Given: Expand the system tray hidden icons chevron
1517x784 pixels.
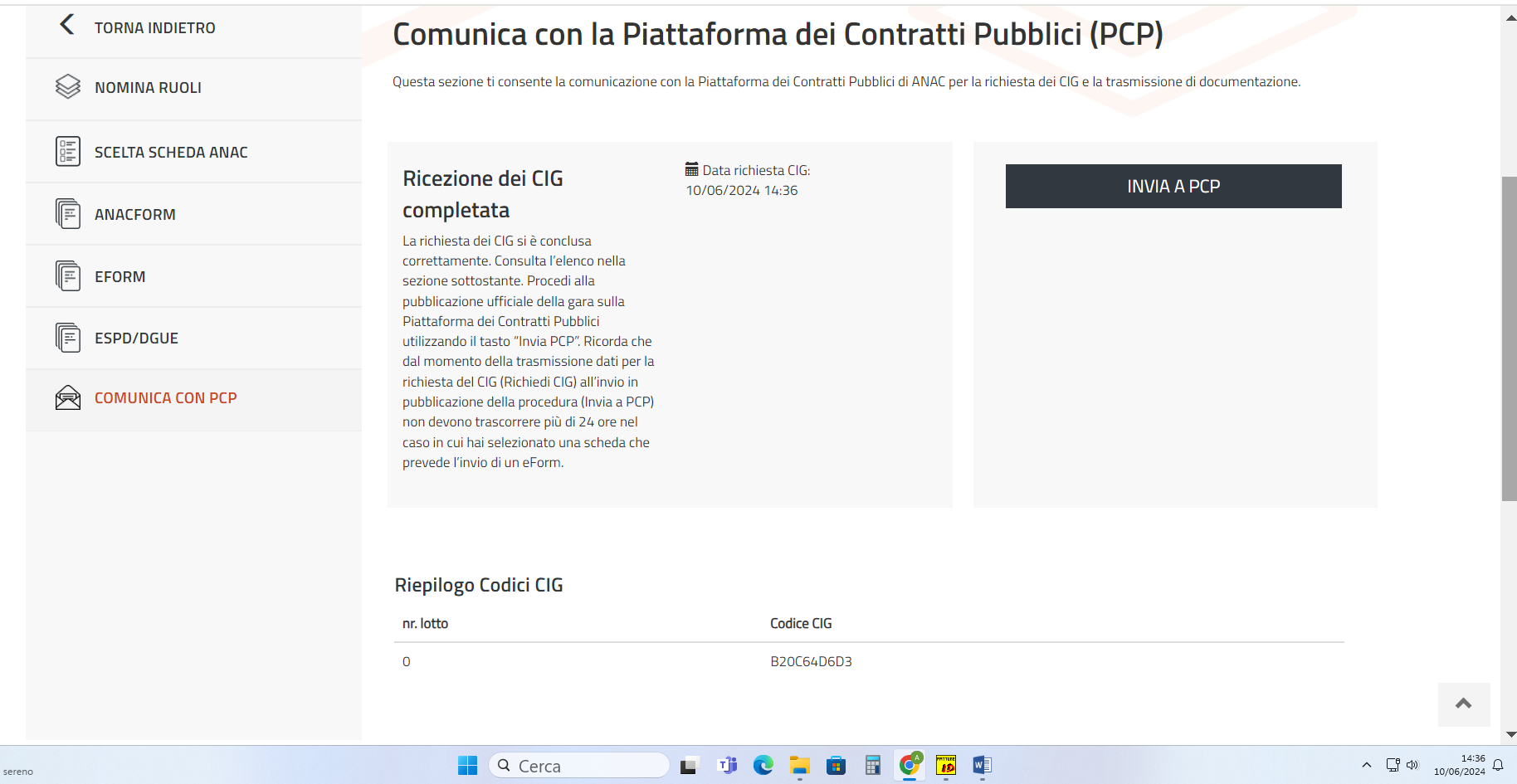Looking at the screenshot, I should [x=1366, y=765].
